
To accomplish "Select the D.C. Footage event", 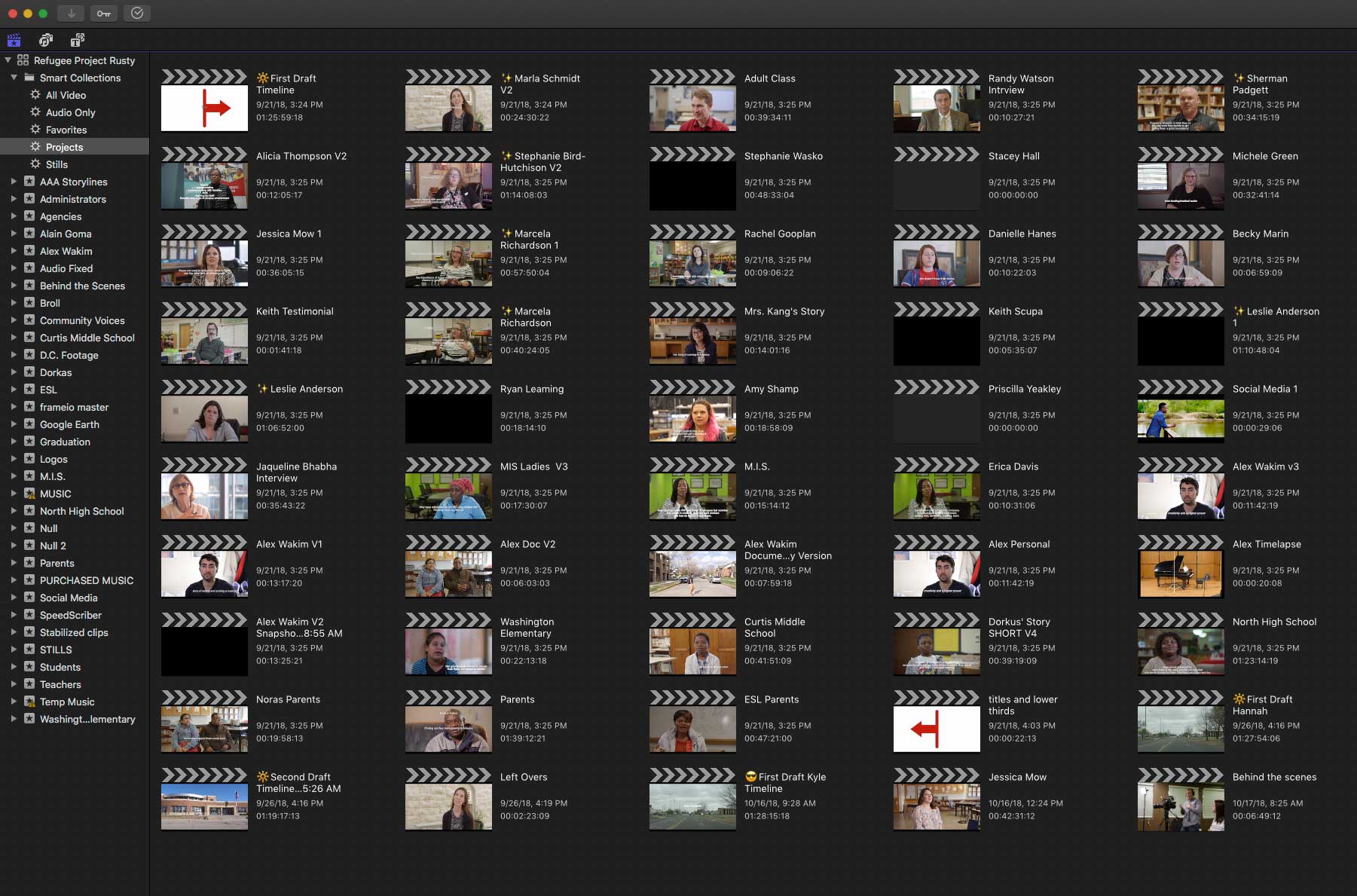I will pyautogui.click(x=75, y=355).
